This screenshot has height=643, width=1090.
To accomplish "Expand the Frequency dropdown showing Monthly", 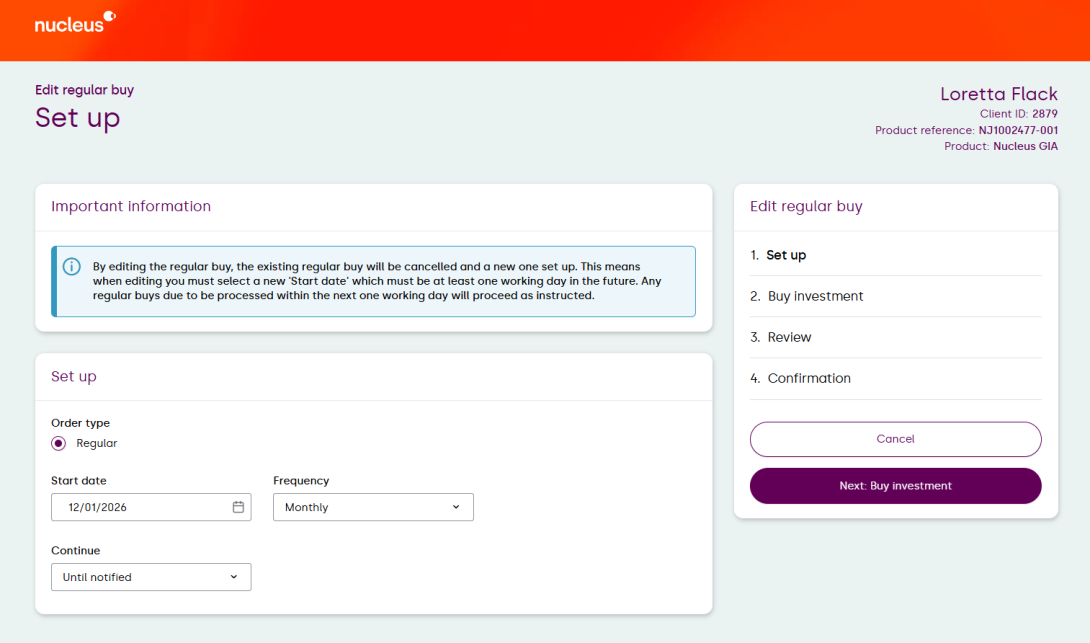I will click(x=373, y=507).
